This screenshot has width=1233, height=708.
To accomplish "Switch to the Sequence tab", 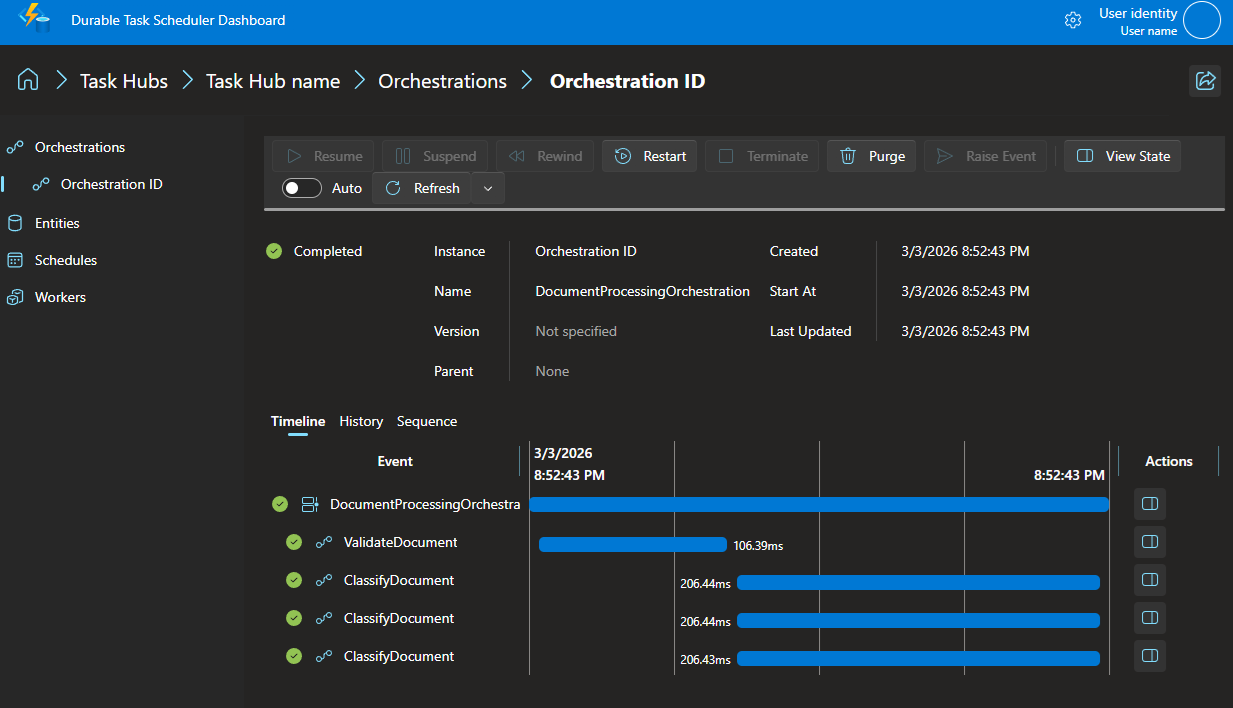I will coord(427,421).
